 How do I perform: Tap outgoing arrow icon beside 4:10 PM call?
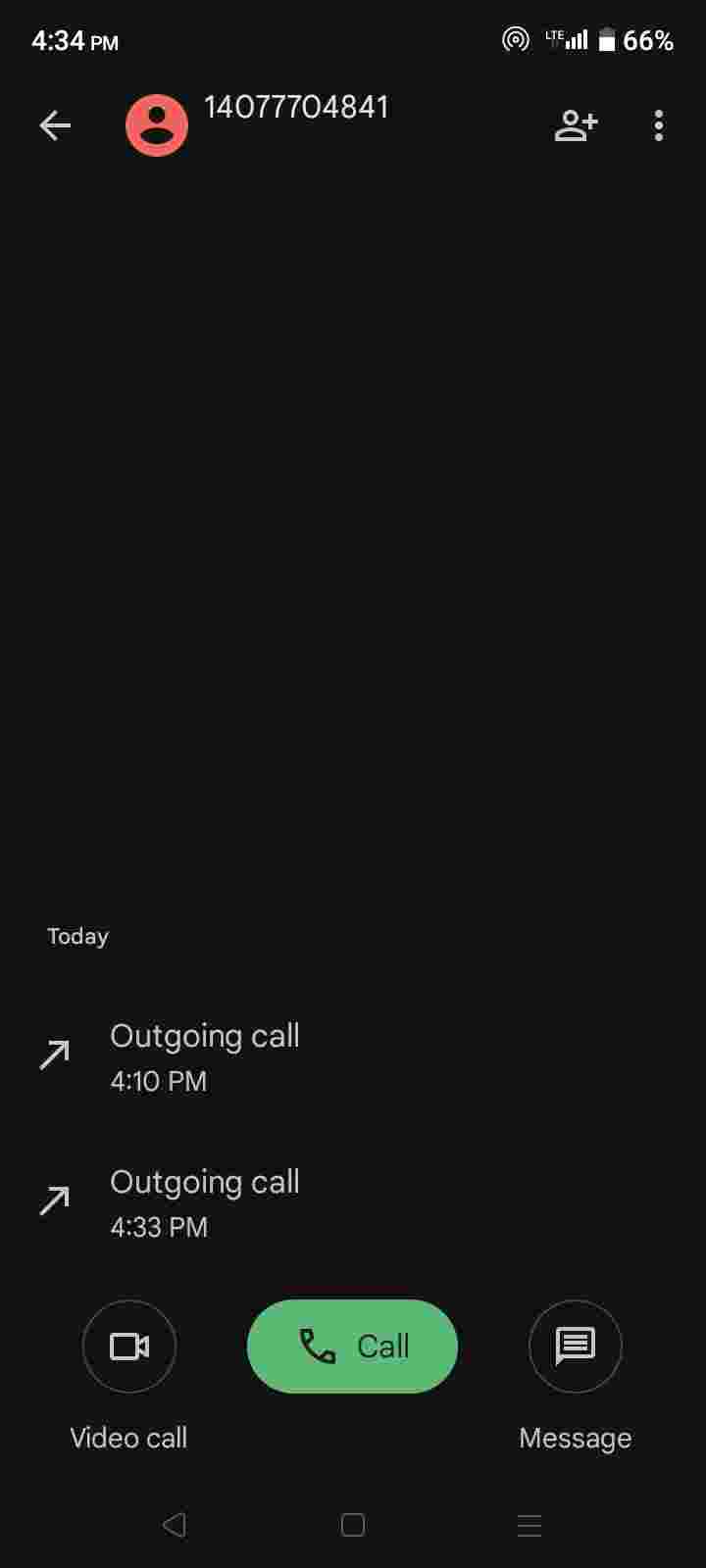pyautogui.click(x=55, y=1055)
